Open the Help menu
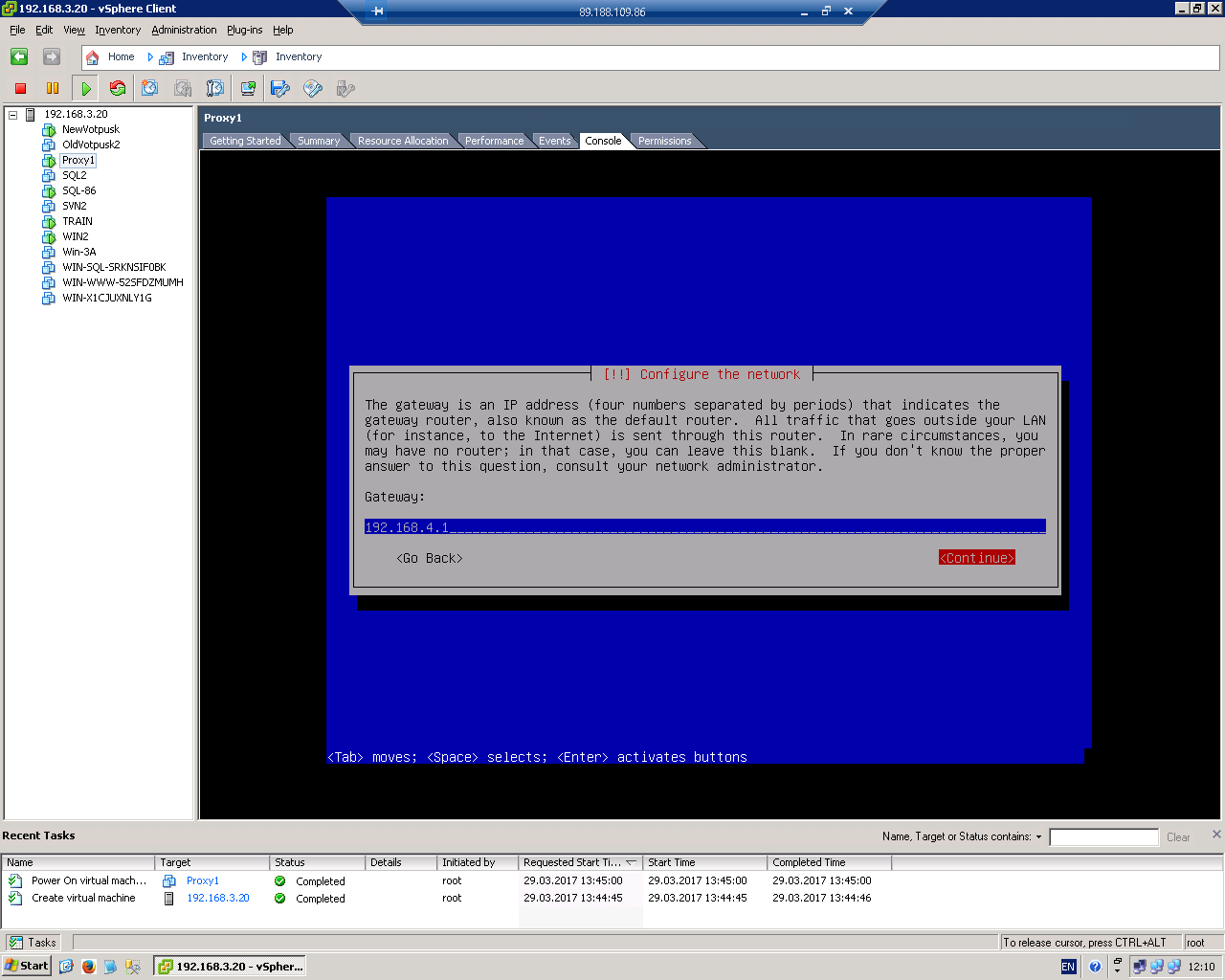The image size is (1225, 980). tap(282, 30)
